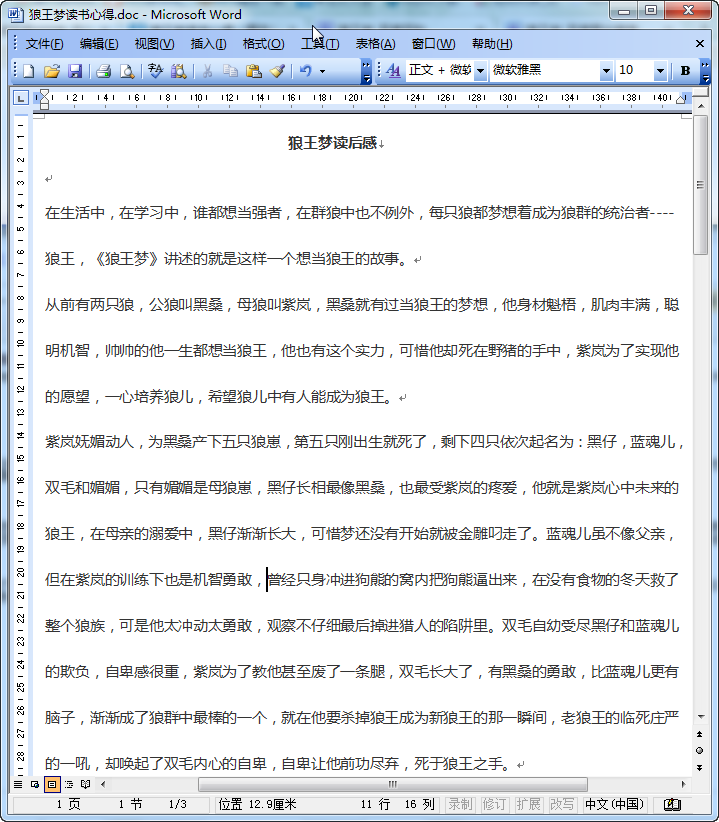Click the vertical scrollbar thumb
719x822 pixels.
700,185
